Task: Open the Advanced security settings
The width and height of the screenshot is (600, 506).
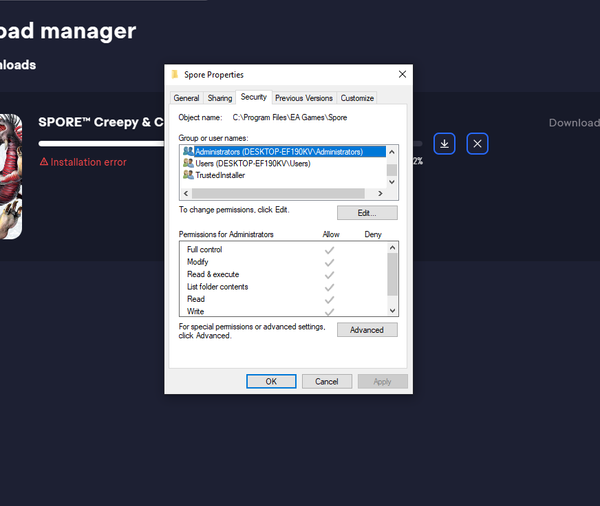Action: 367,330
